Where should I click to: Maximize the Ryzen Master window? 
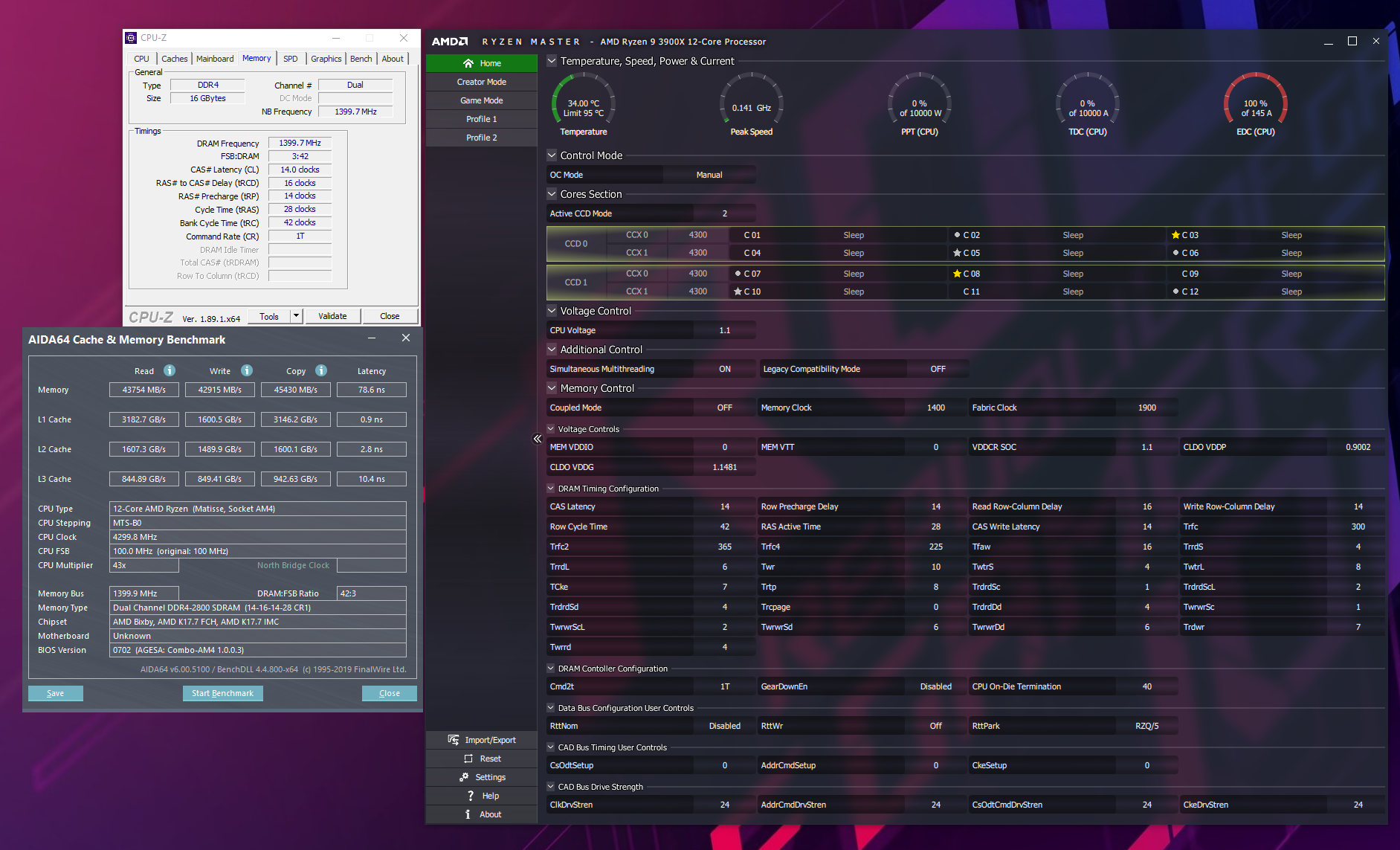pos(1352,42)
